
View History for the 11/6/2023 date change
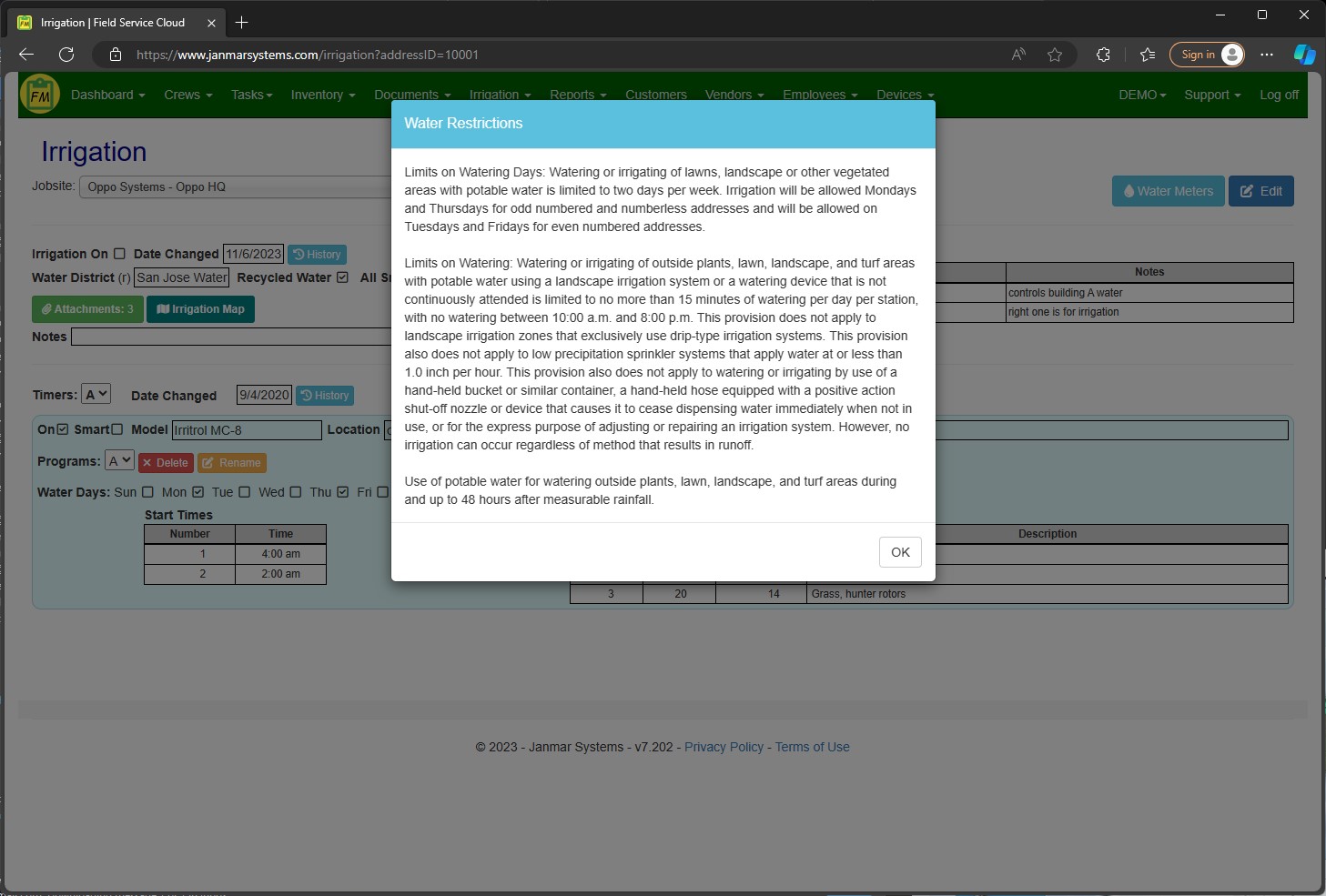point(317,254)
